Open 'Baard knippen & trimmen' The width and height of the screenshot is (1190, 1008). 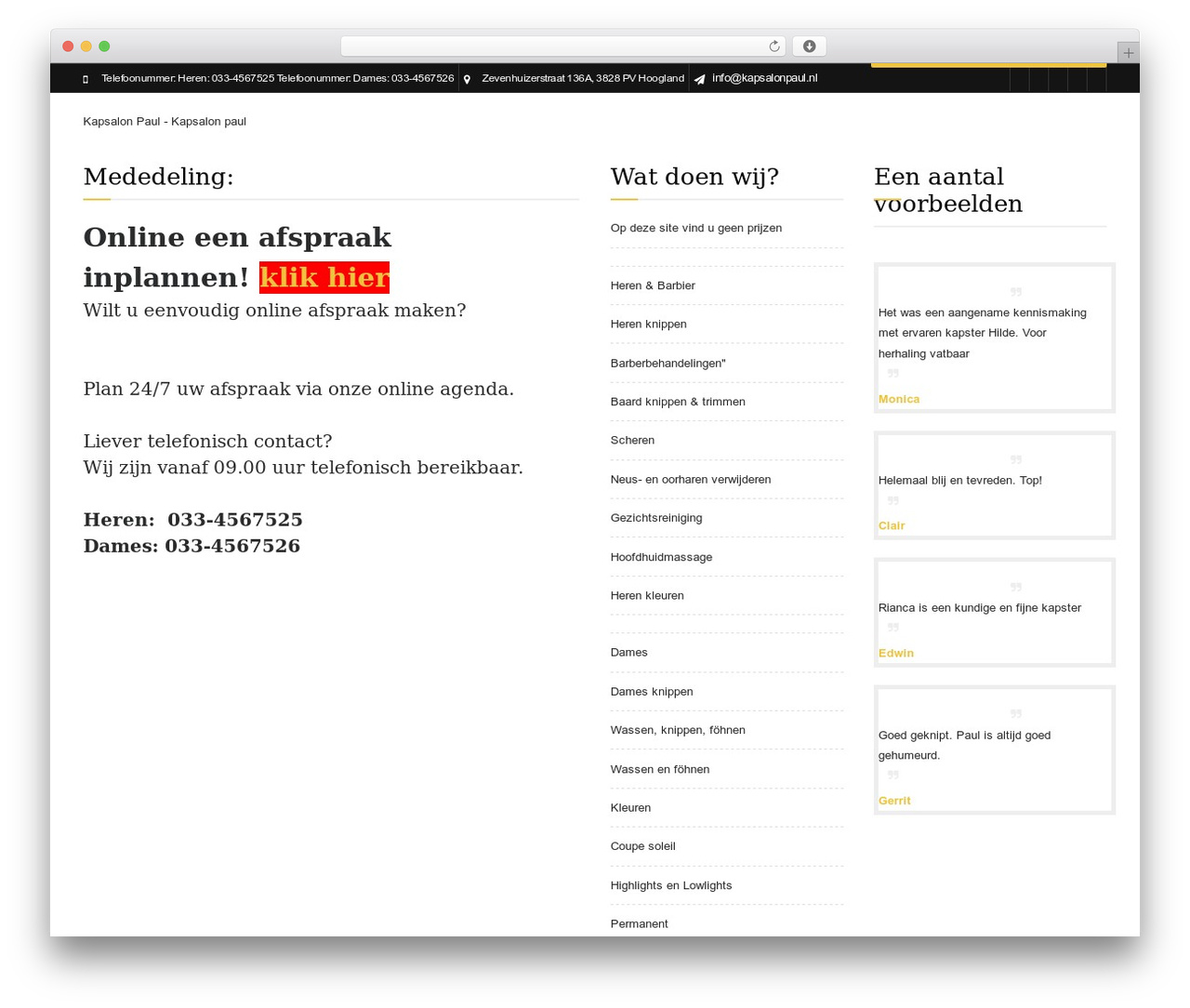point(678,402)
